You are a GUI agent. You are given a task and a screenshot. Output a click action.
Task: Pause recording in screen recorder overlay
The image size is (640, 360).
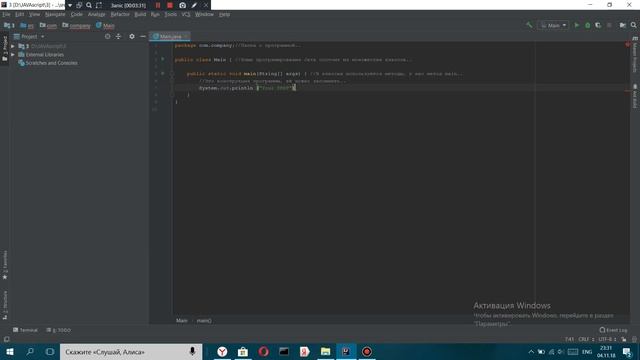pyautogui.click(x=158, y=5)
